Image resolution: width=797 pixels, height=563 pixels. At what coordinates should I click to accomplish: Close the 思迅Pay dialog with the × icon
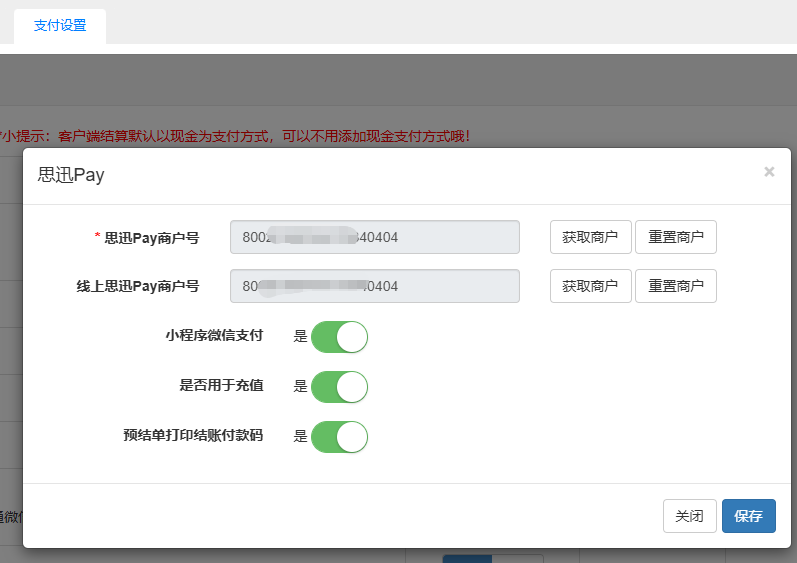tap(769, 172)
